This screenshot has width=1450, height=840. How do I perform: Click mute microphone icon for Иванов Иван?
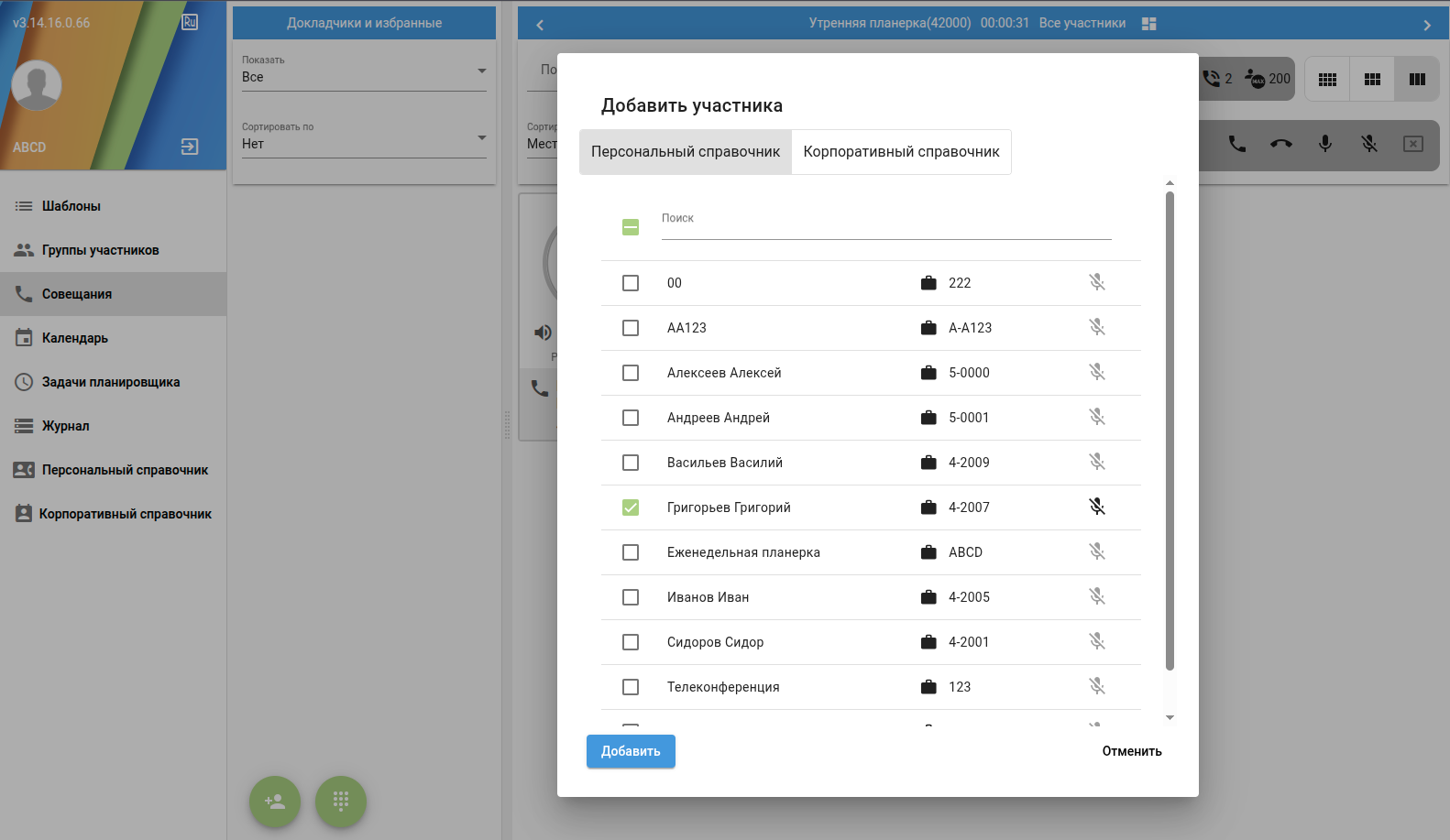pos(1096,597)
